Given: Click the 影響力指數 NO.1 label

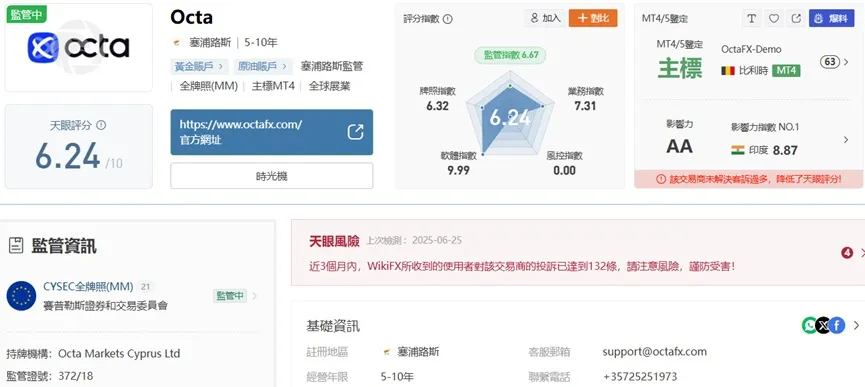Looking at the screenshot, I should pyautogui.click(x=765, y=127).
